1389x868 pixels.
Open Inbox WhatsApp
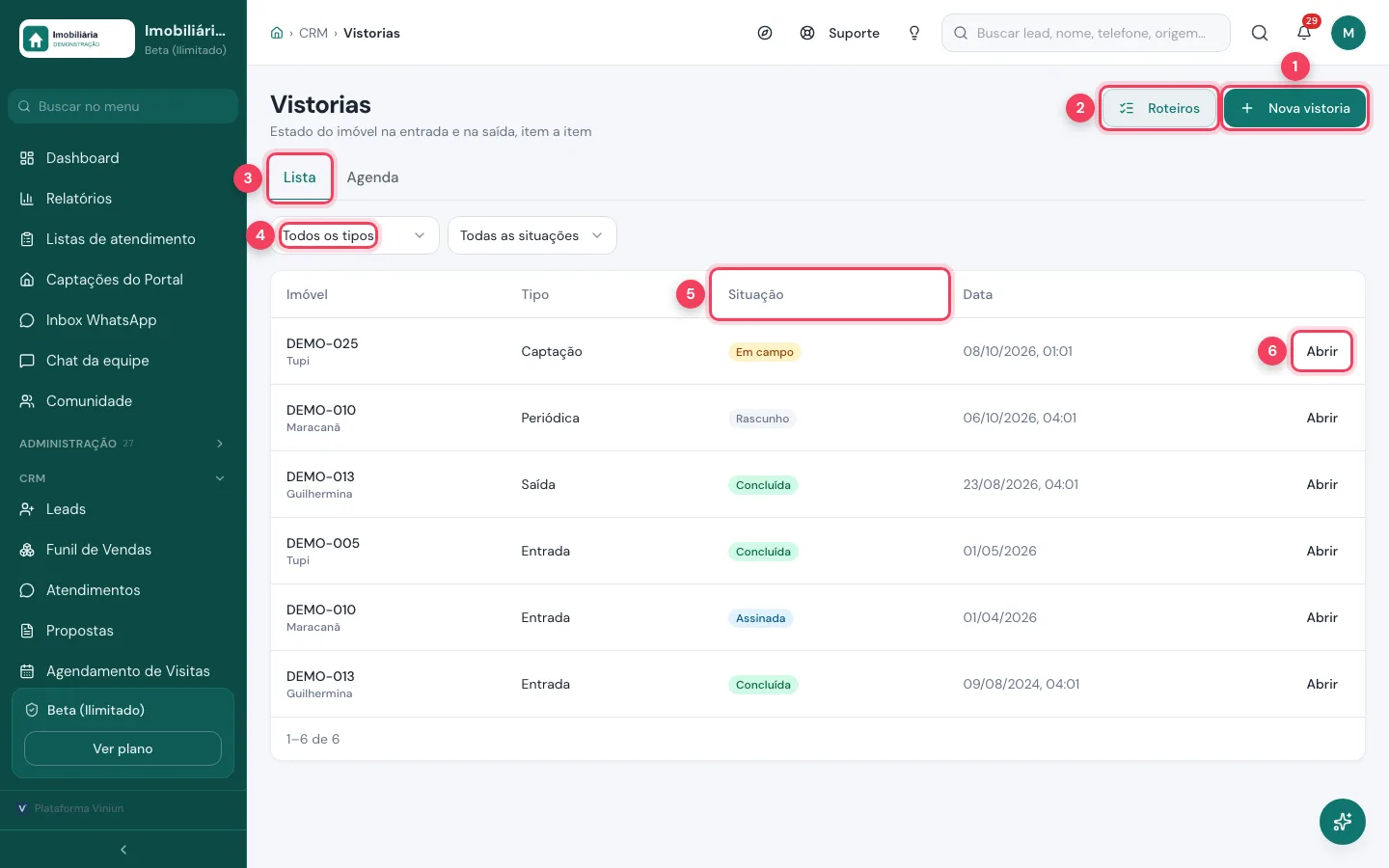click(123, 320)
